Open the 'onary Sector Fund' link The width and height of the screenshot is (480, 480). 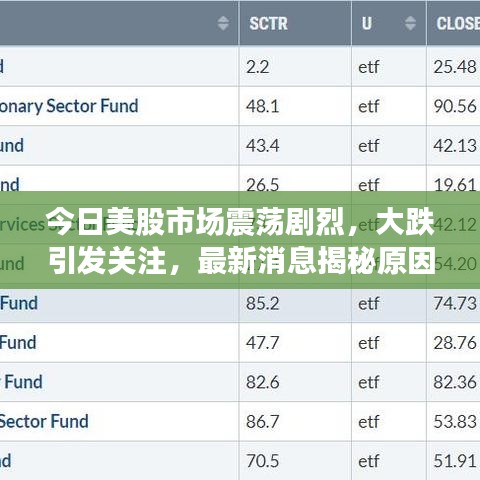69,106
